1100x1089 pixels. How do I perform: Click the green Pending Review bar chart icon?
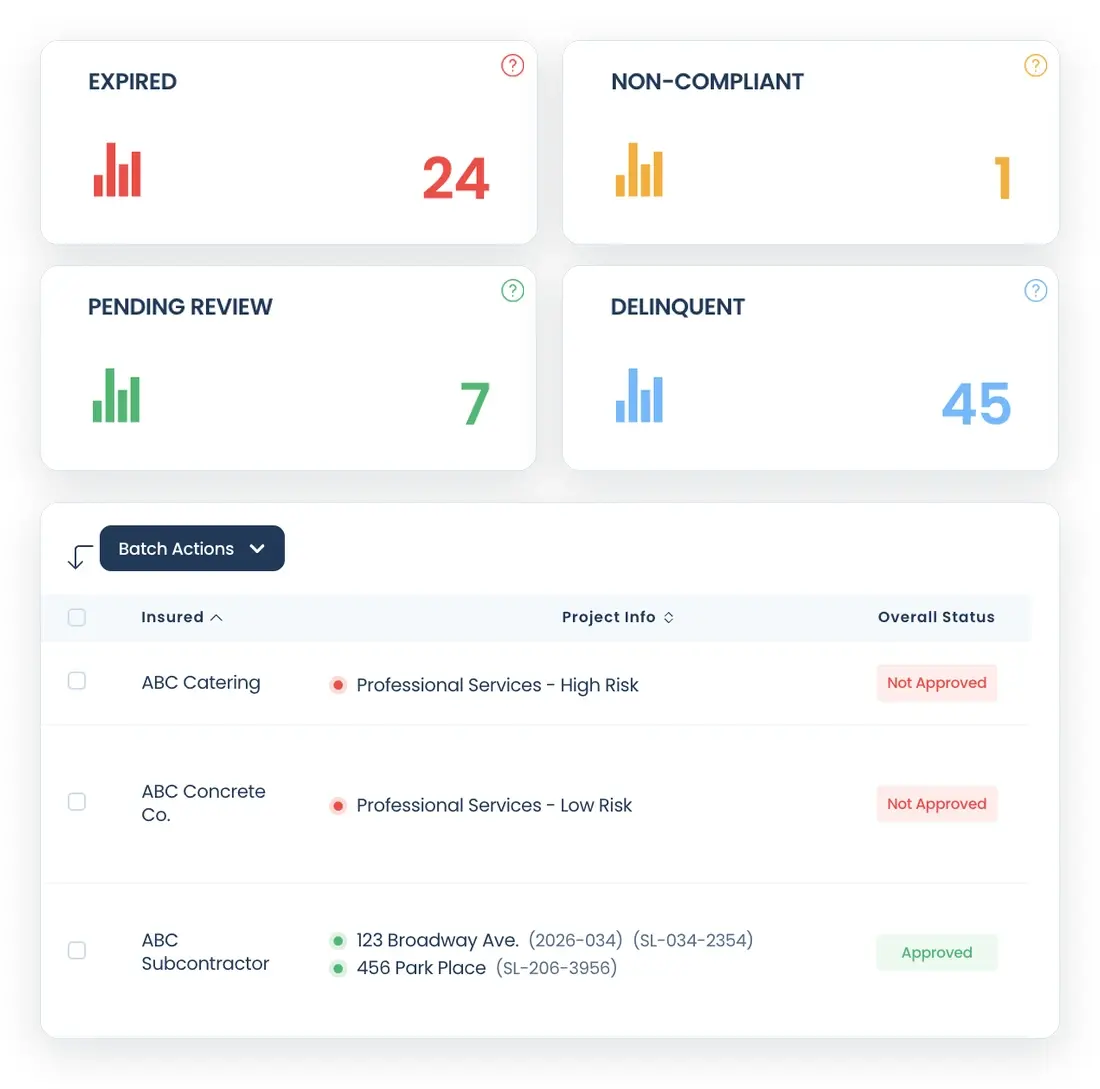click(116, 395)
